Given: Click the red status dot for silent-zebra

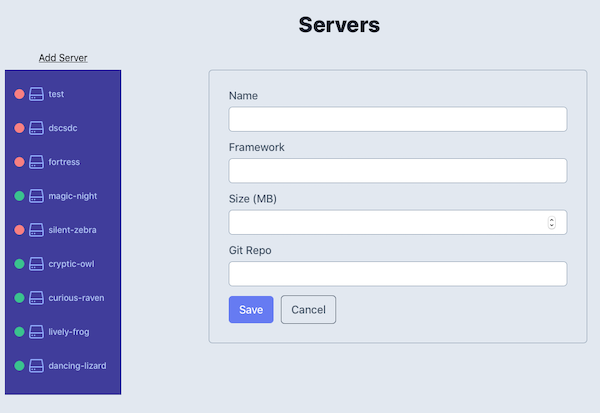Looking at the screenshot, I should pyautogui.click(x=20, y=230).
